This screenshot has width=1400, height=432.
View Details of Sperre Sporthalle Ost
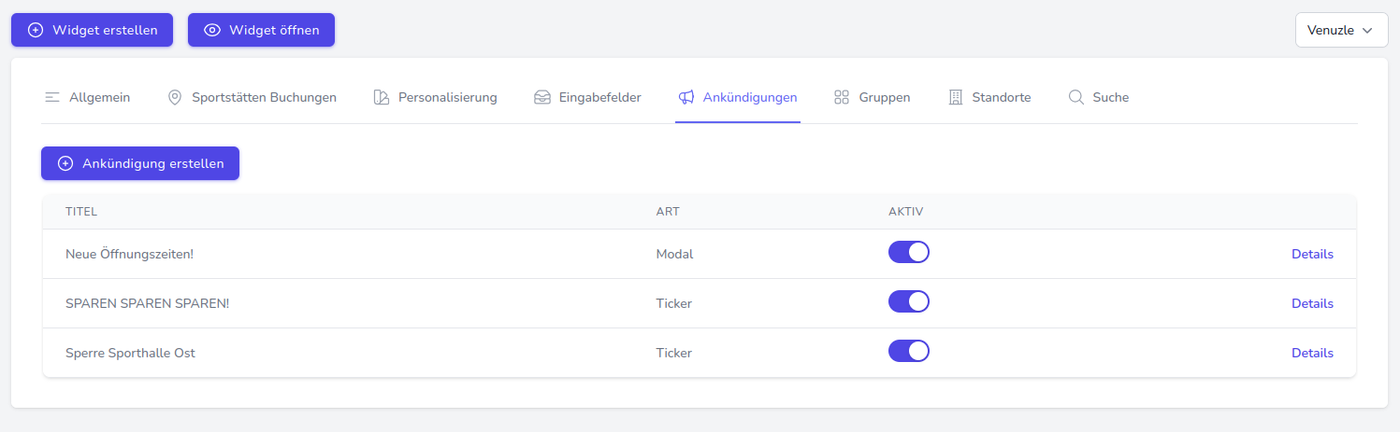point(1312,353)
